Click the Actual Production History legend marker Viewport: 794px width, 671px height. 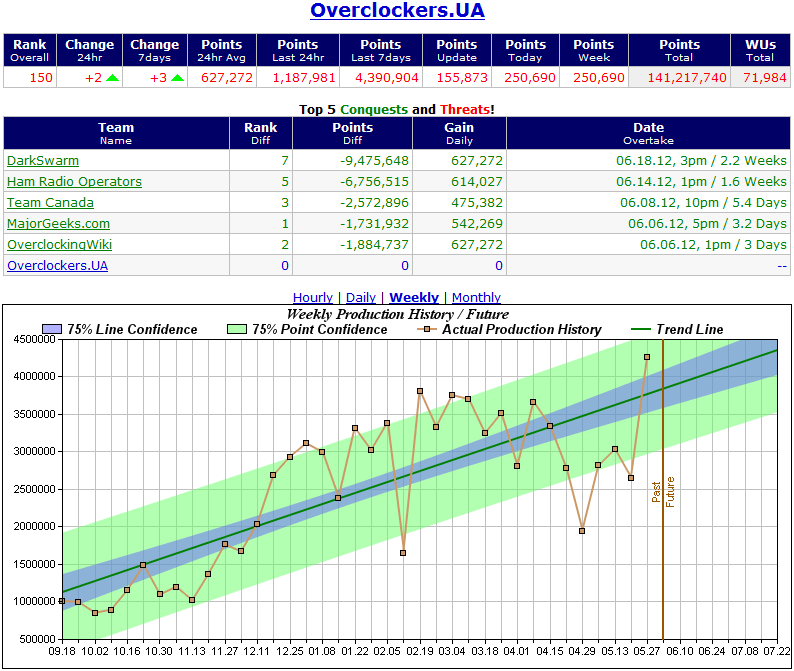[x=427, y=329]
